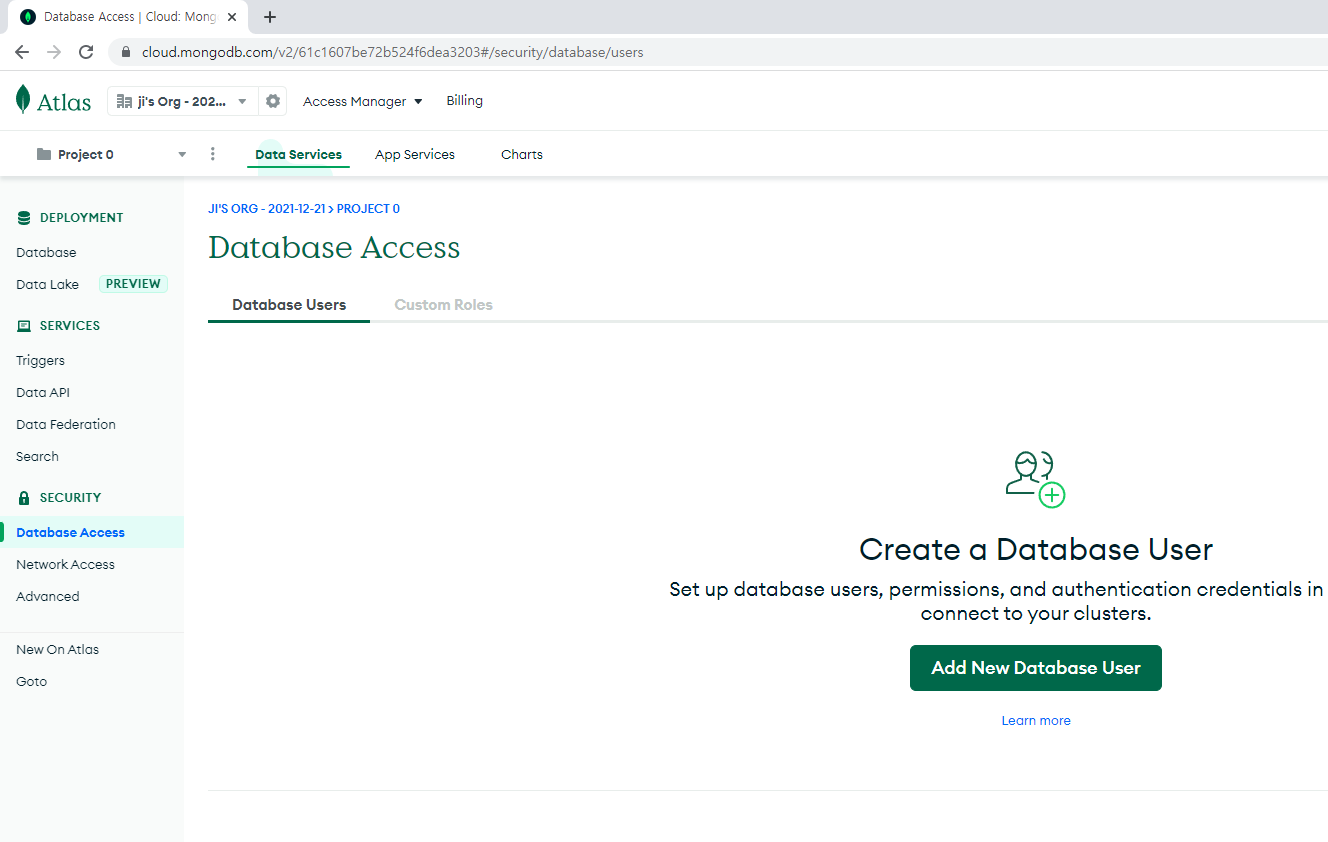Open organization settings gear icon
Screen dimensions: 1328x842
[x=272, y=101]
